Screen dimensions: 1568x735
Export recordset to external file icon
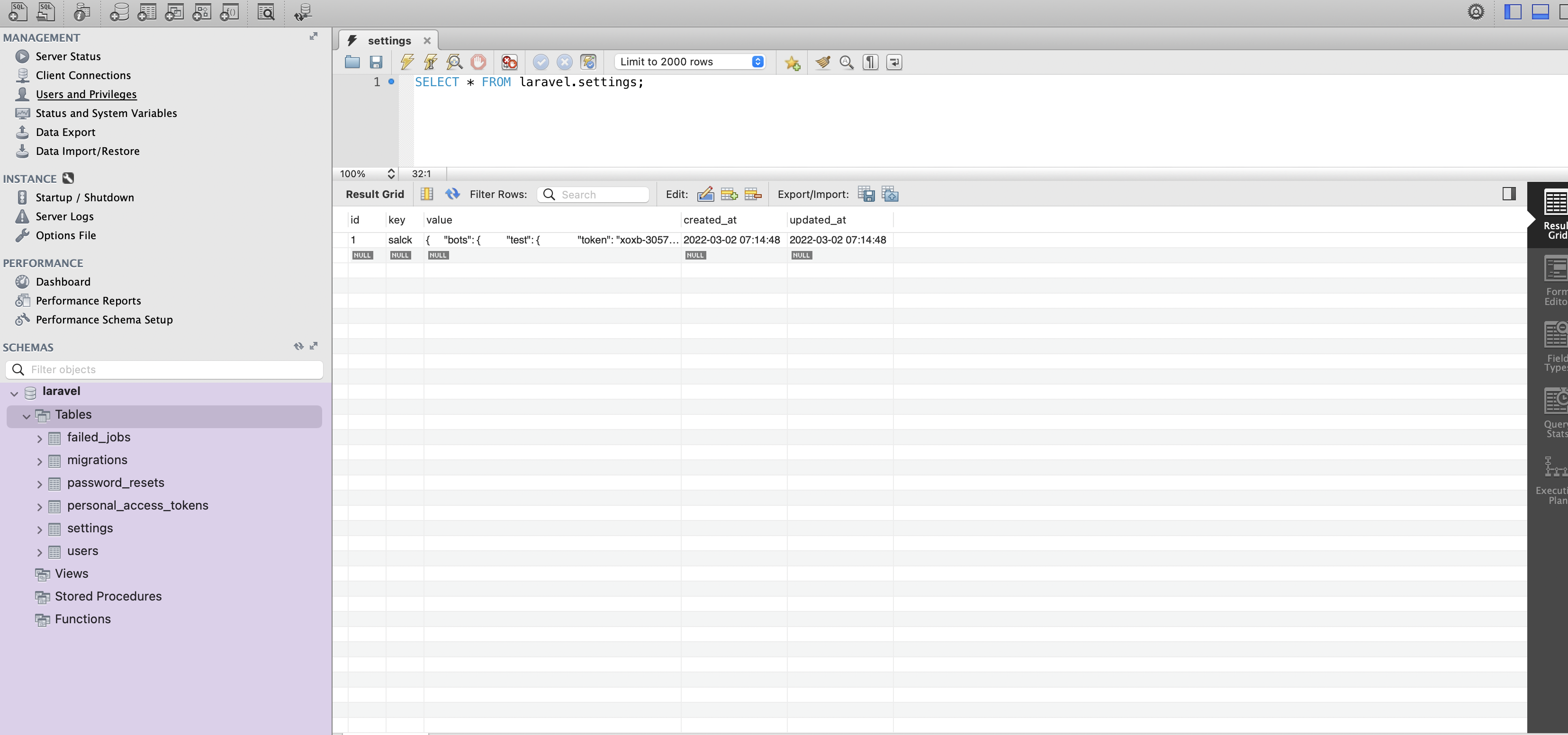point(865,195)
